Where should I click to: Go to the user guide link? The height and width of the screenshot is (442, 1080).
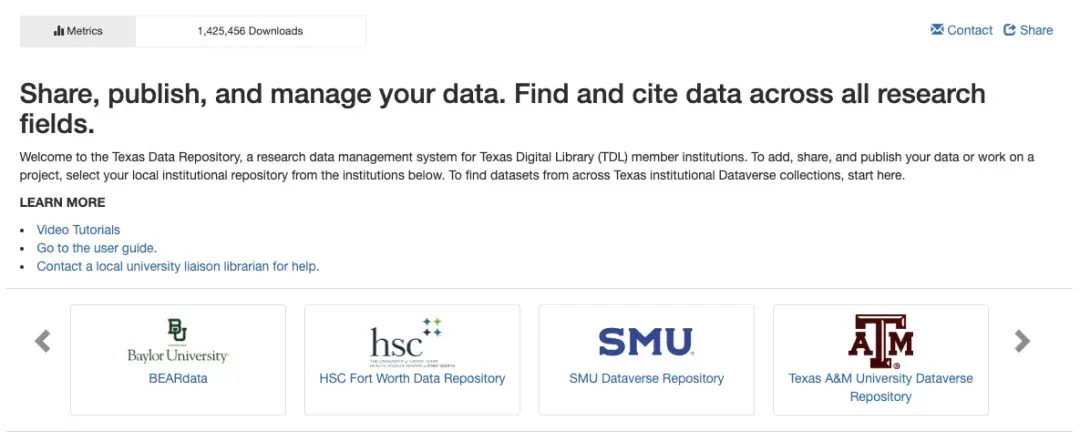(x=97, y=248)
